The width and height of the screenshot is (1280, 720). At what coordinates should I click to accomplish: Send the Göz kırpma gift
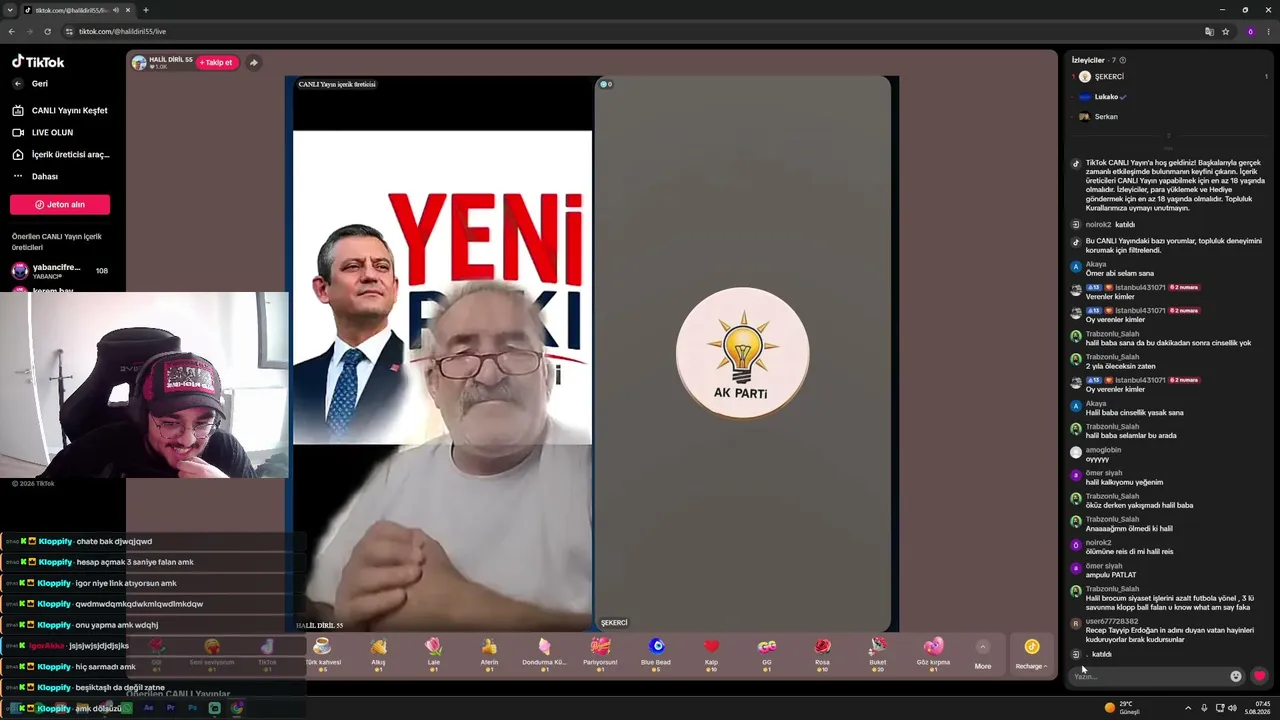tap(933, 652)
